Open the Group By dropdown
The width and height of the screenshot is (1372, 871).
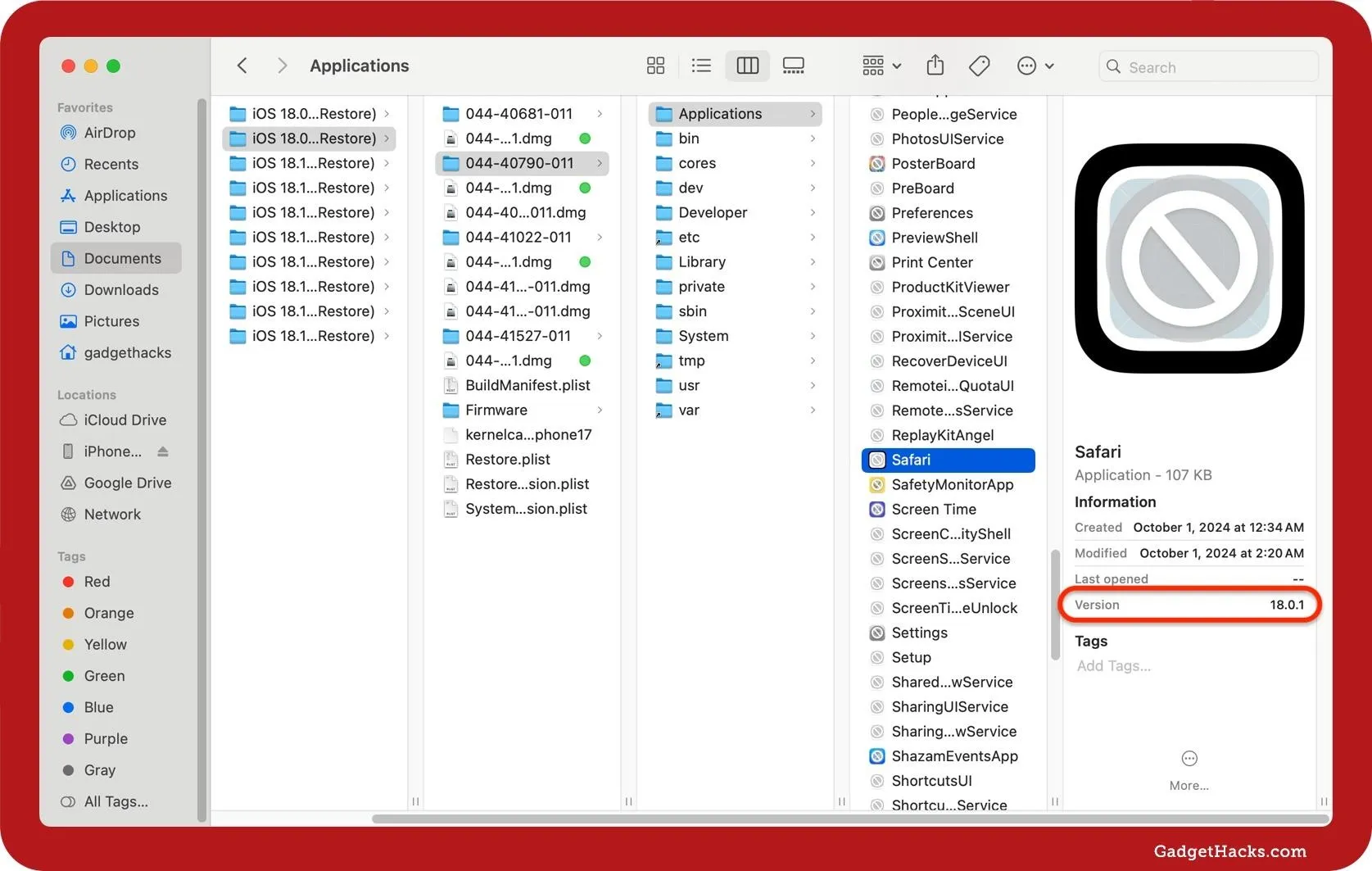(881, 66)
